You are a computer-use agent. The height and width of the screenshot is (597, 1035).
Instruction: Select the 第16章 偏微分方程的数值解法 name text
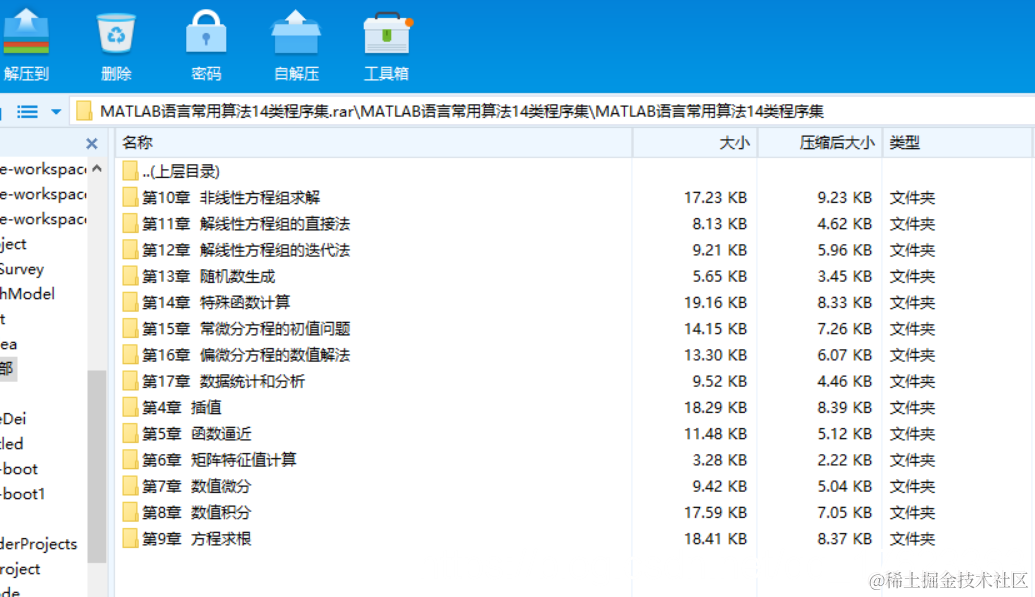pyautogui.click(x=246, y=355)
